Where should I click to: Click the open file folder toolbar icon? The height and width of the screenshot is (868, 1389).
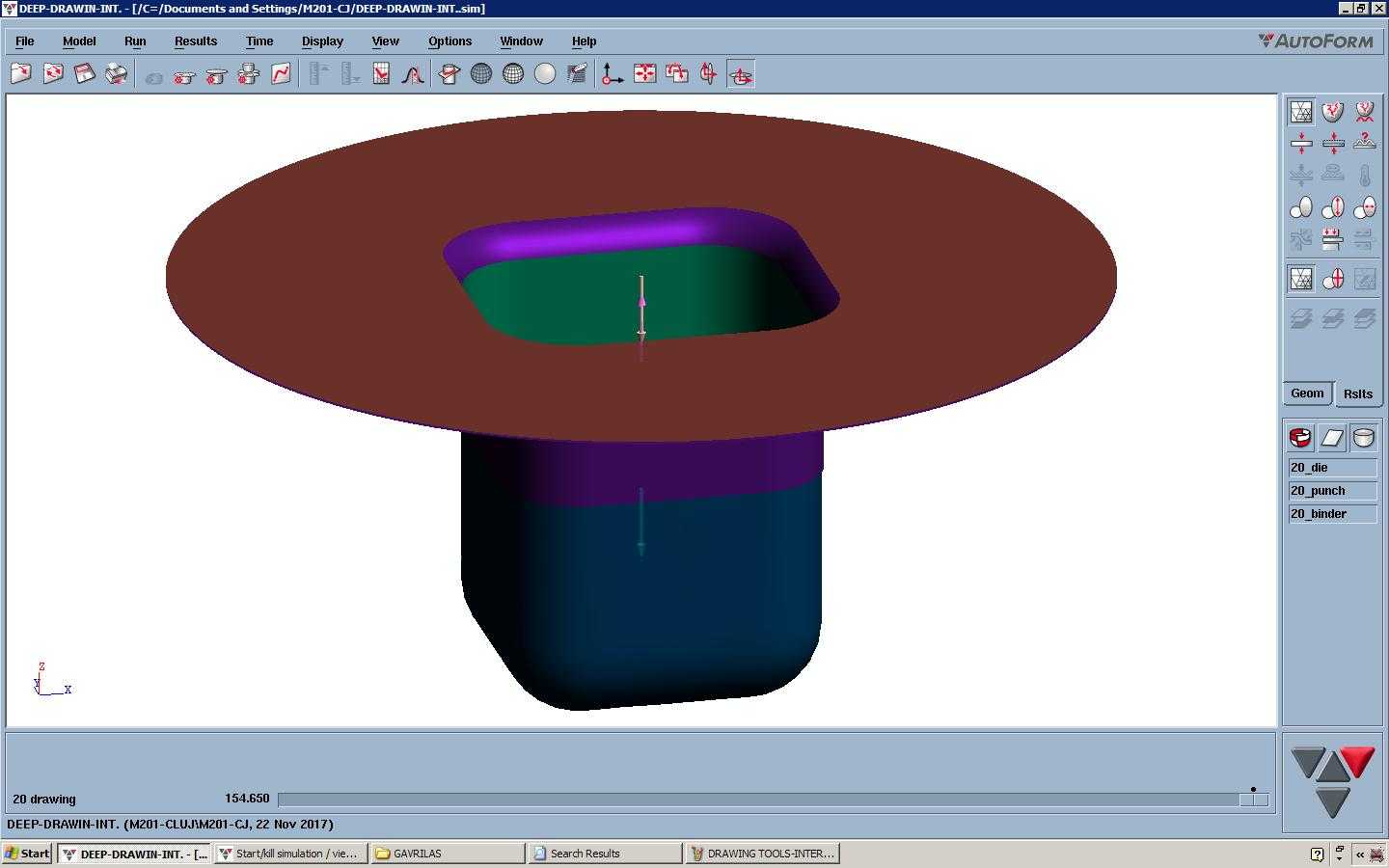21,74
